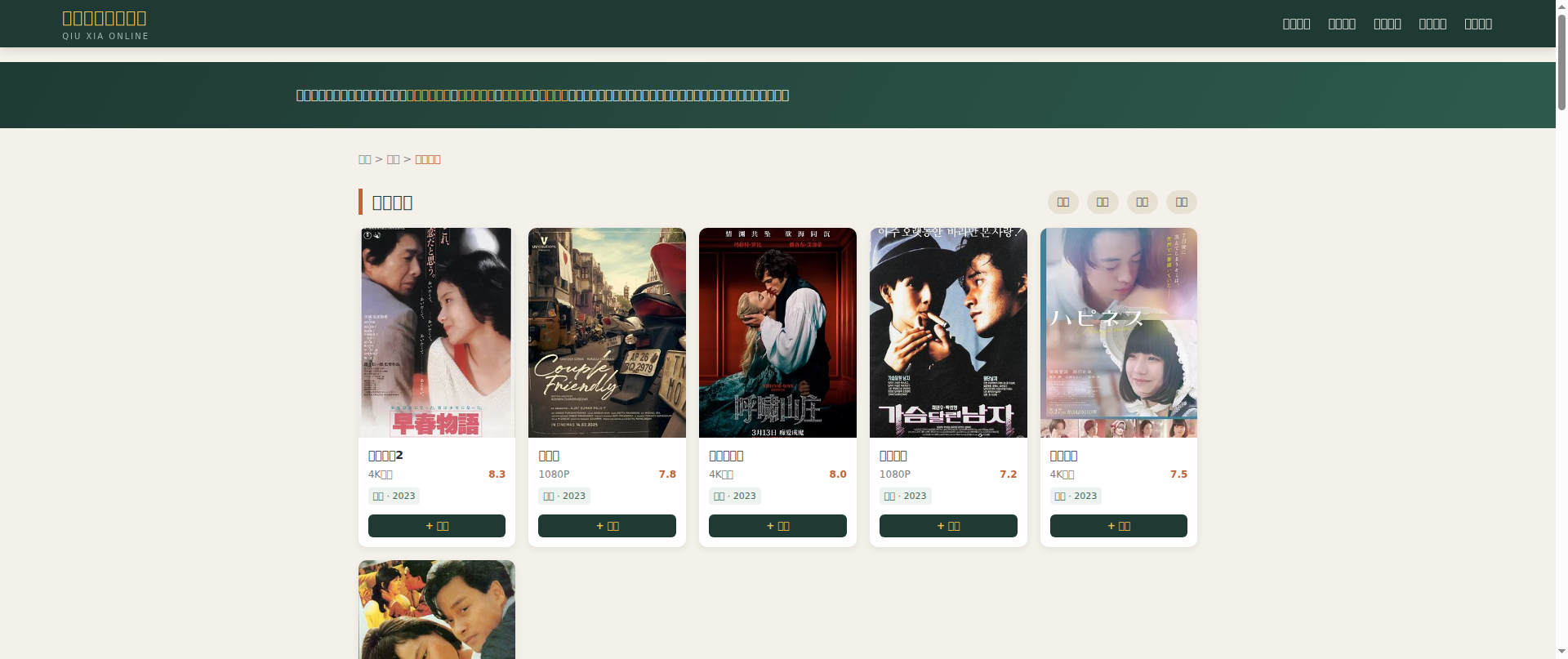Open the middle navigation link in the header

[1388, 24]
